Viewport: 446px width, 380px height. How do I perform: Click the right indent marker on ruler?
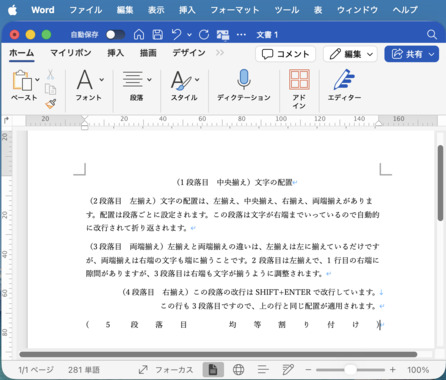[378, 124]
